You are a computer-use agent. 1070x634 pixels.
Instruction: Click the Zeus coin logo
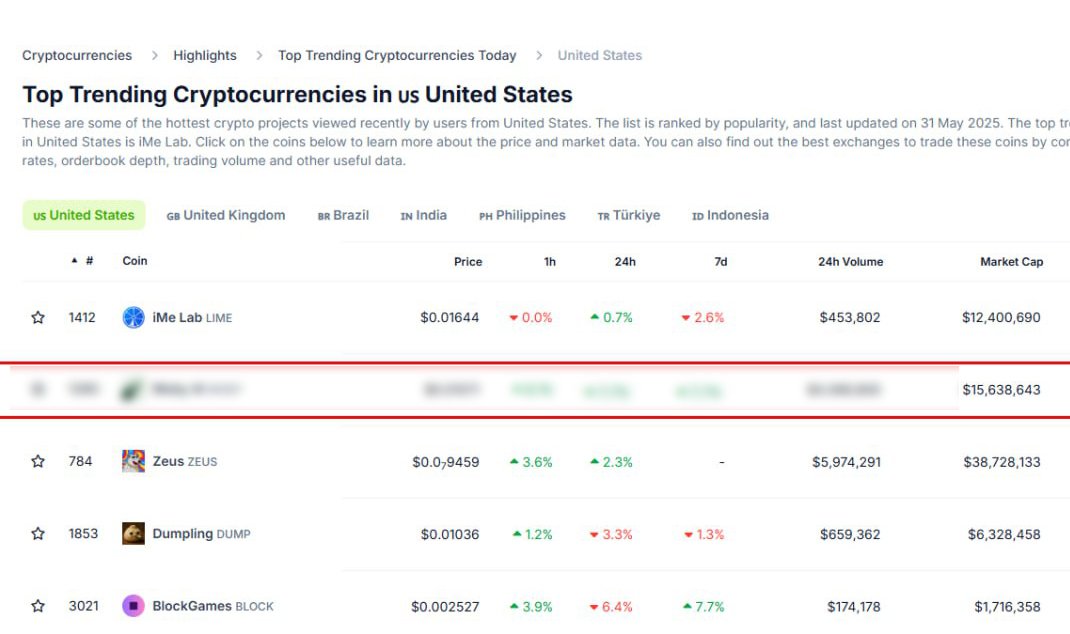[x=133, y=461]
